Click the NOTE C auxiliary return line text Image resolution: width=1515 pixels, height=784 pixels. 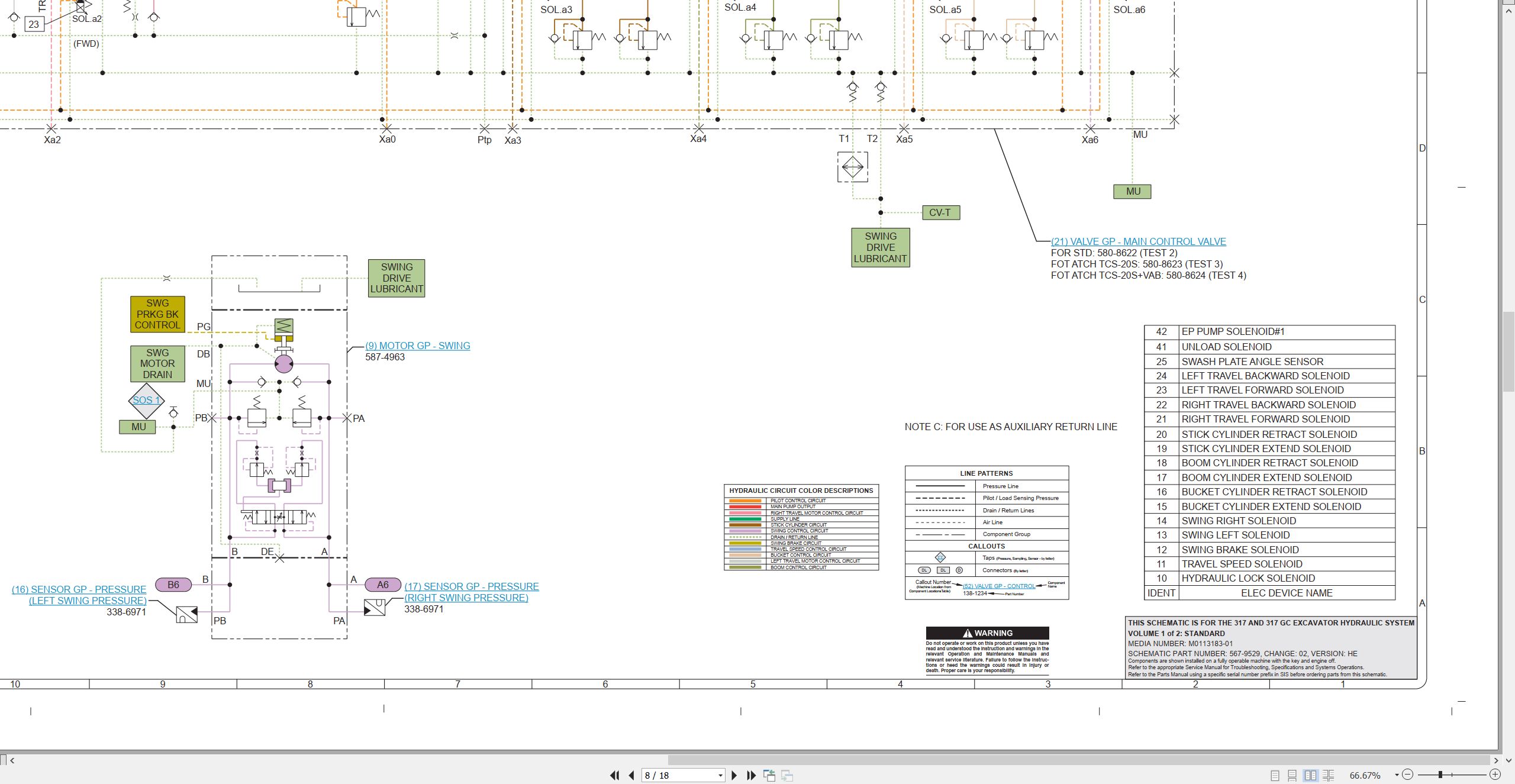(1011, 427)
